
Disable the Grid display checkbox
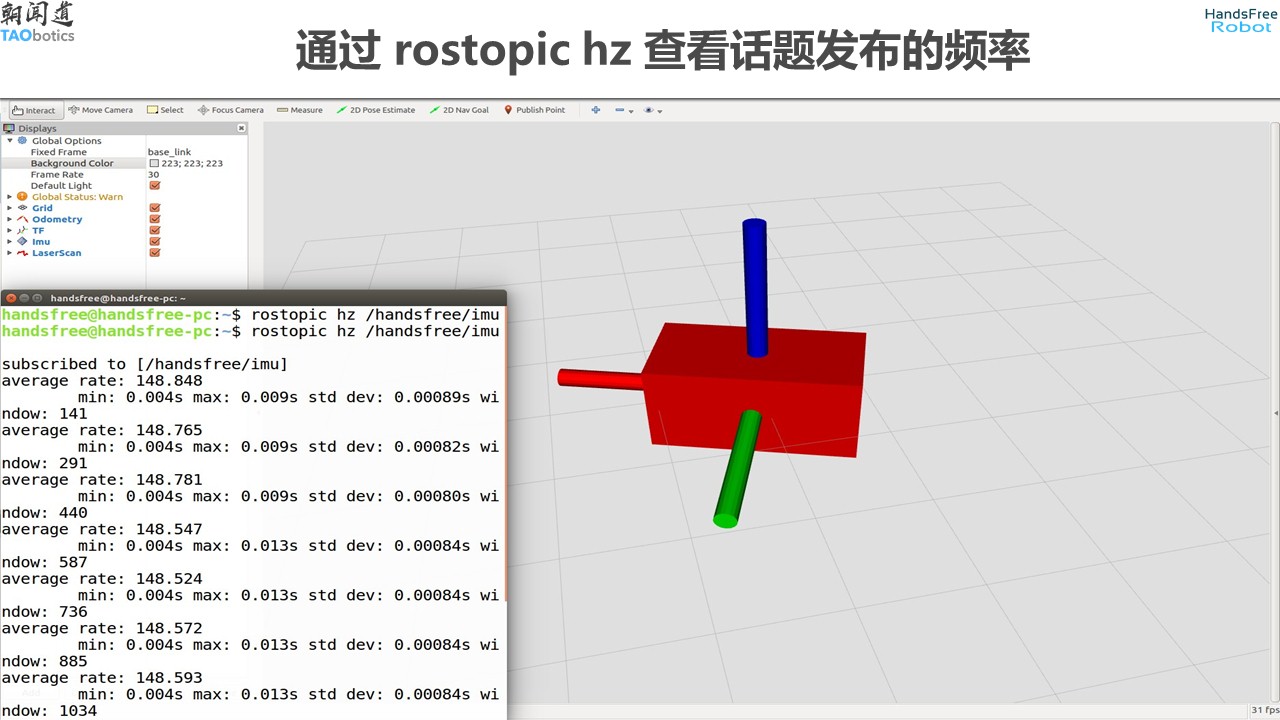click(155, 208)
